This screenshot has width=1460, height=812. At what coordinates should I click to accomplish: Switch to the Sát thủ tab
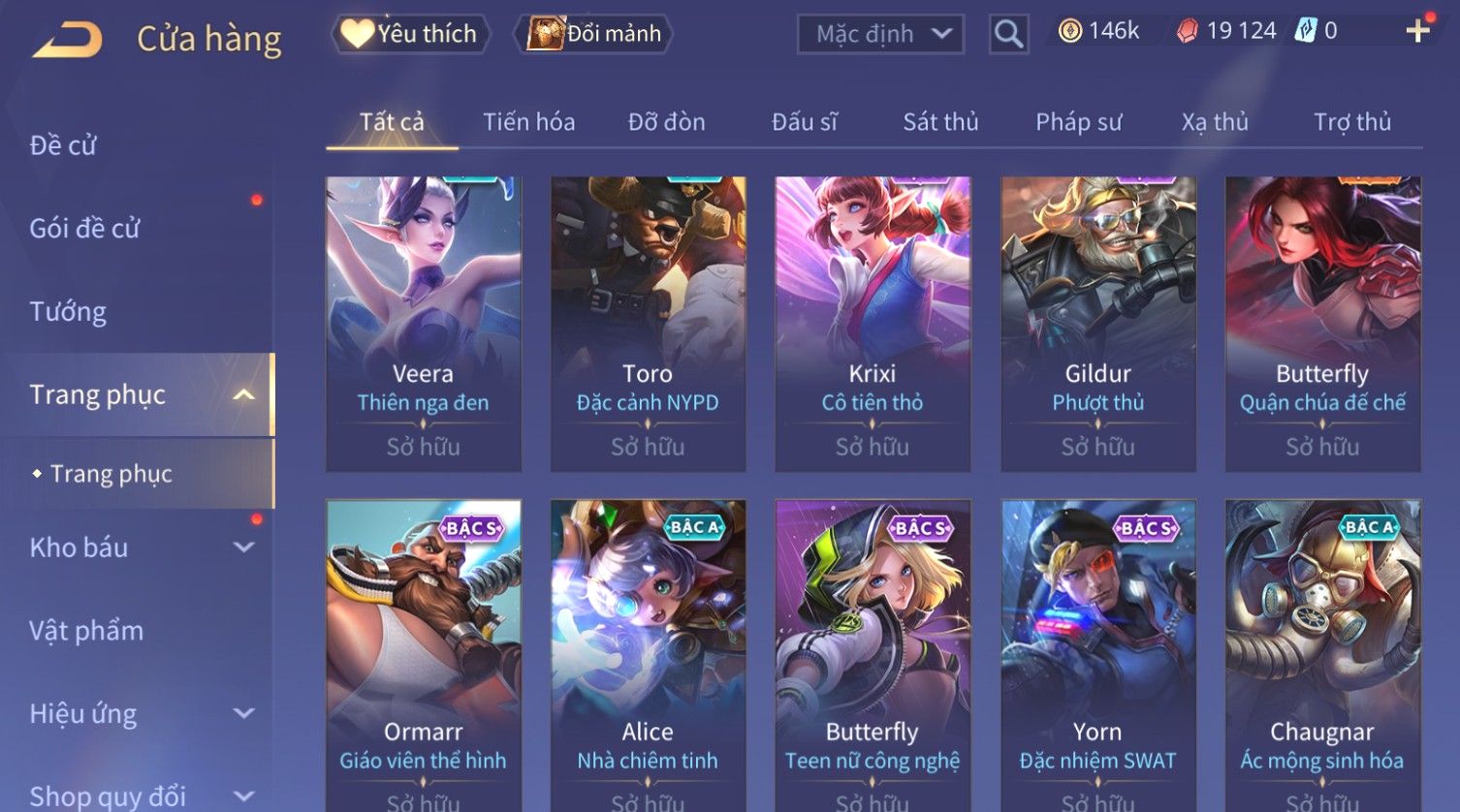click(x=940, y=122)
